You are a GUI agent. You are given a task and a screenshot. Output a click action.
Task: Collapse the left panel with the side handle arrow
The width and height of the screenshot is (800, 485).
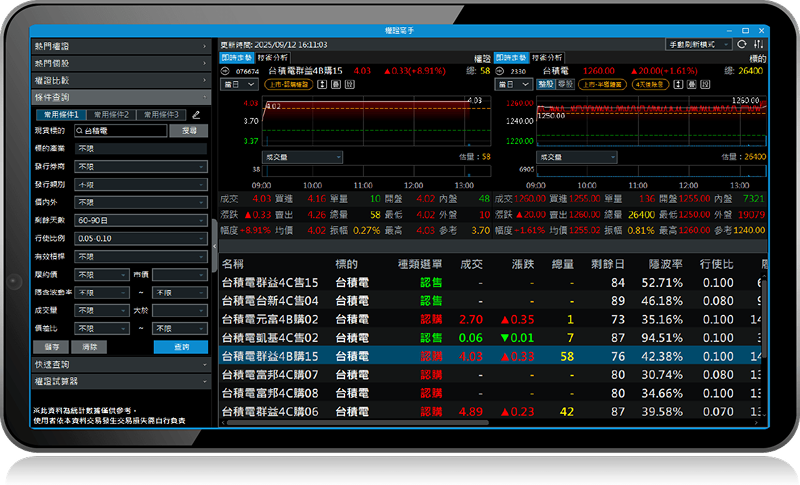215,246
